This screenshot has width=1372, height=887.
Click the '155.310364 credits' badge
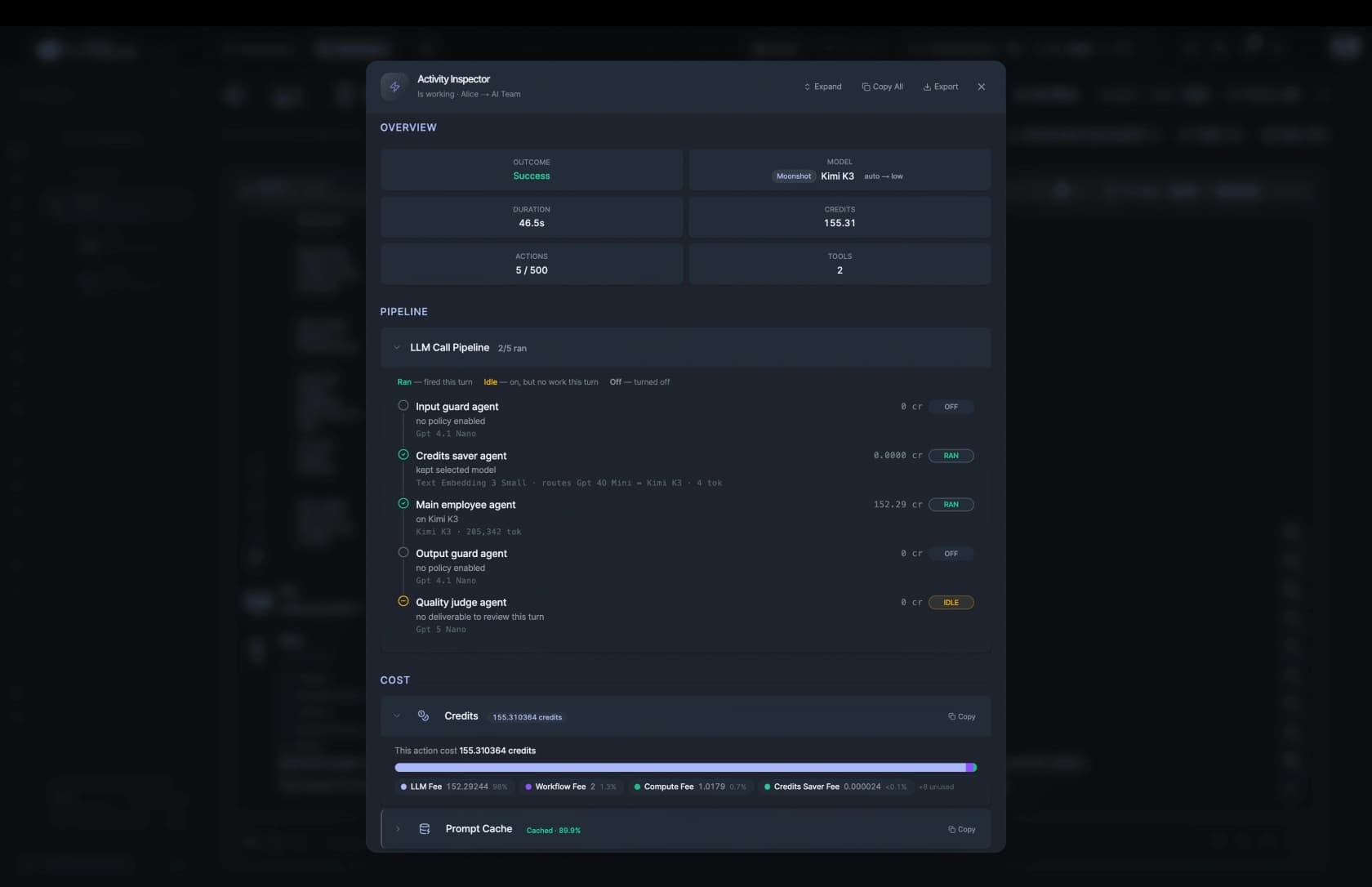[527, 717]
